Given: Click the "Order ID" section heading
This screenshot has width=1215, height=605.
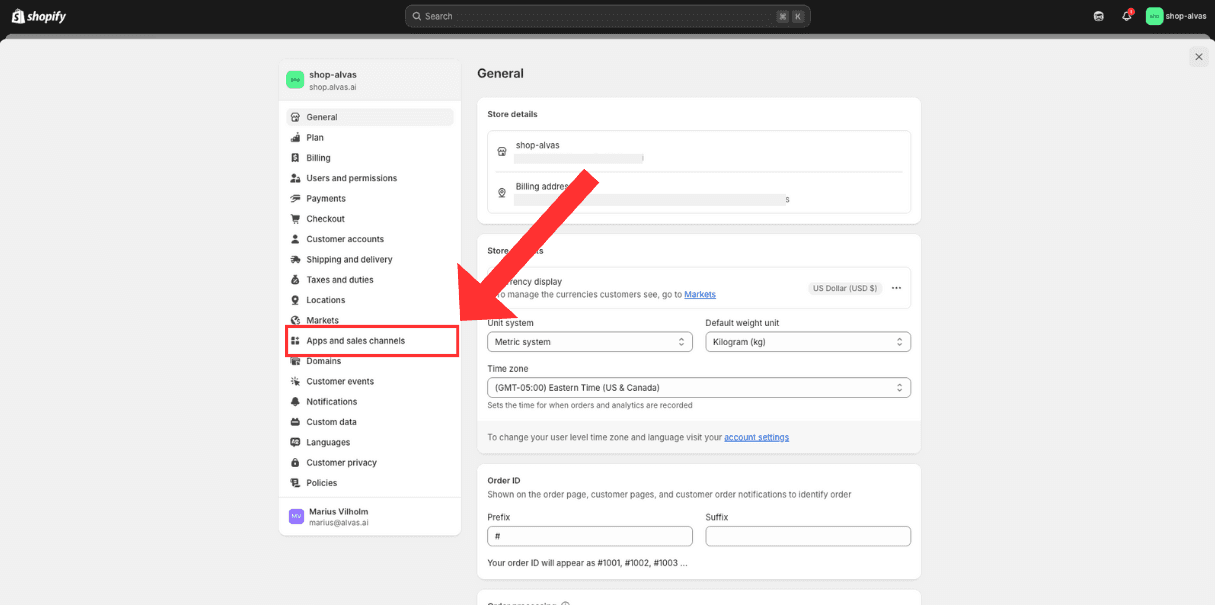Looking at the screenshot, I should click(504, 480).
